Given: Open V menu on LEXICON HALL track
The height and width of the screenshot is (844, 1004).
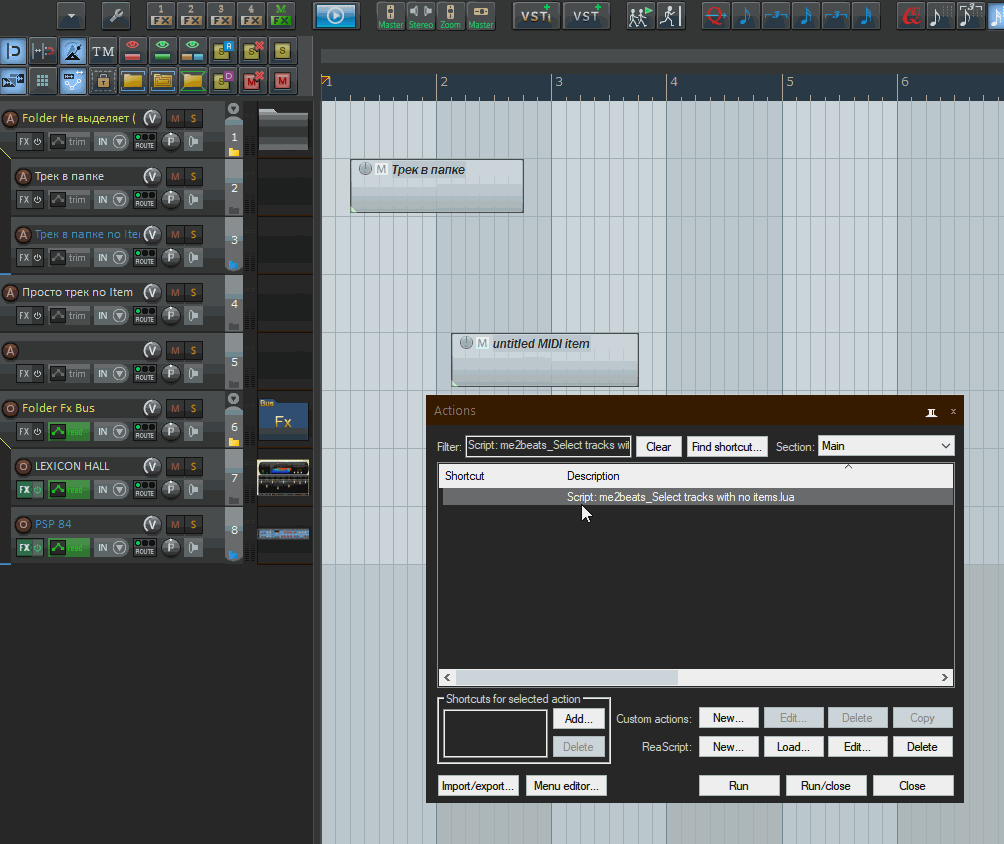Looking at the screenshot, I should pos(152,466).
